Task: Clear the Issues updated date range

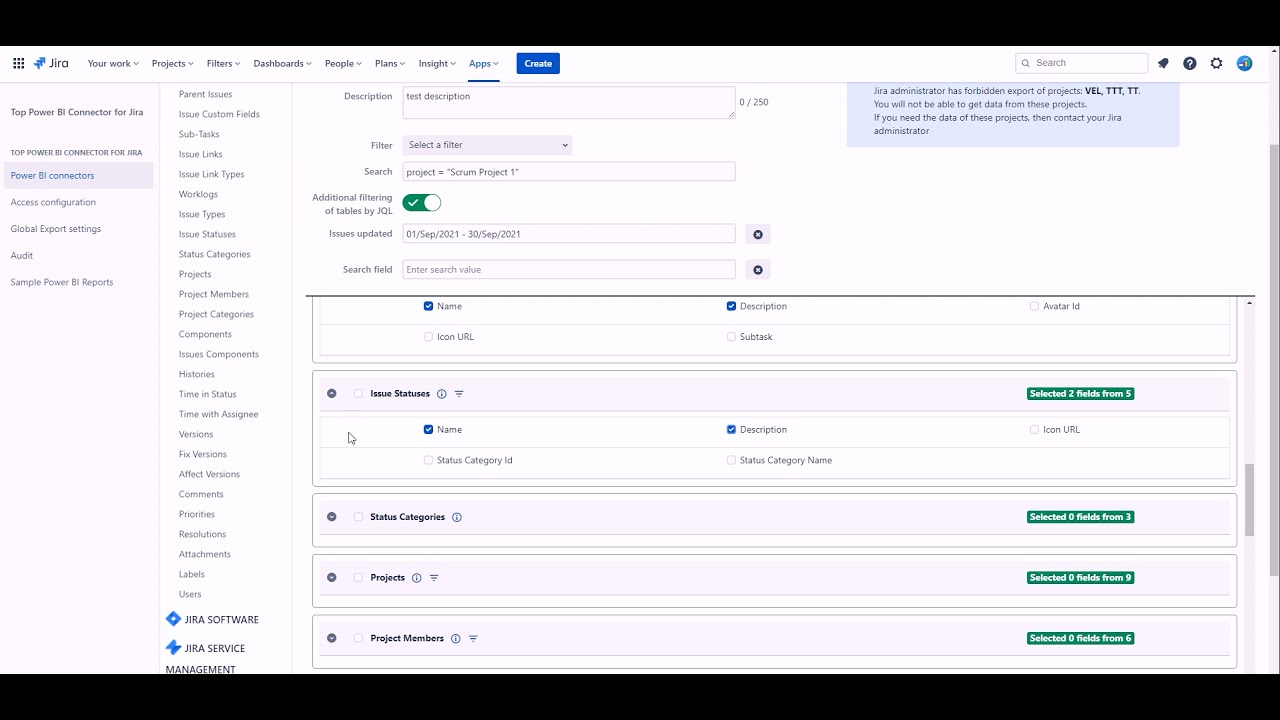Action: [758, 234]
